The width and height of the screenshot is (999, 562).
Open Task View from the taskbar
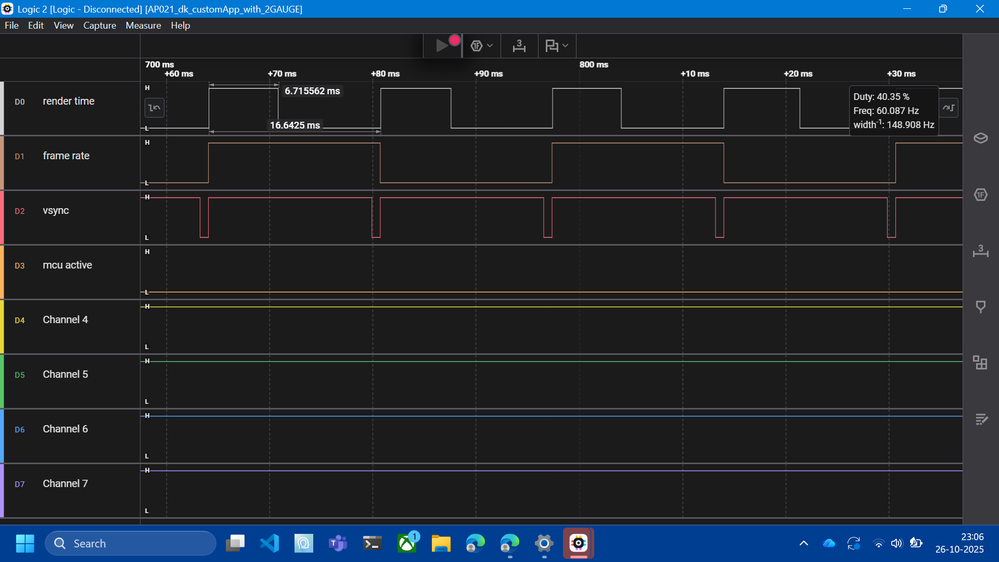pos(236,544)
